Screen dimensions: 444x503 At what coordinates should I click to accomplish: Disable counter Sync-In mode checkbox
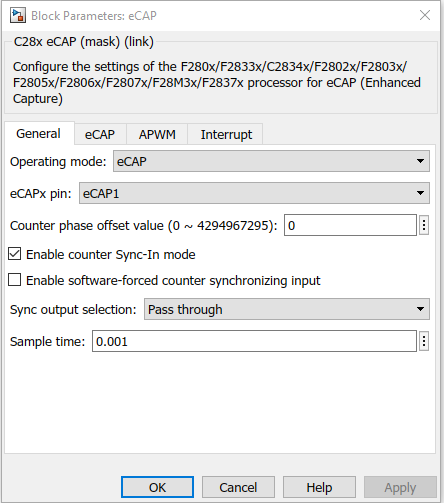pos(15,254)
